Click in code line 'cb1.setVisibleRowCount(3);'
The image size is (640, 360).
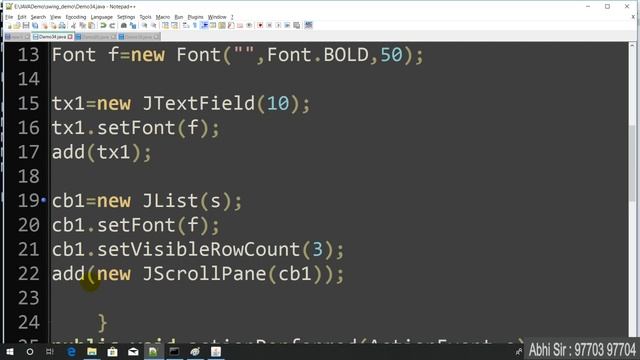click(198, 249)
